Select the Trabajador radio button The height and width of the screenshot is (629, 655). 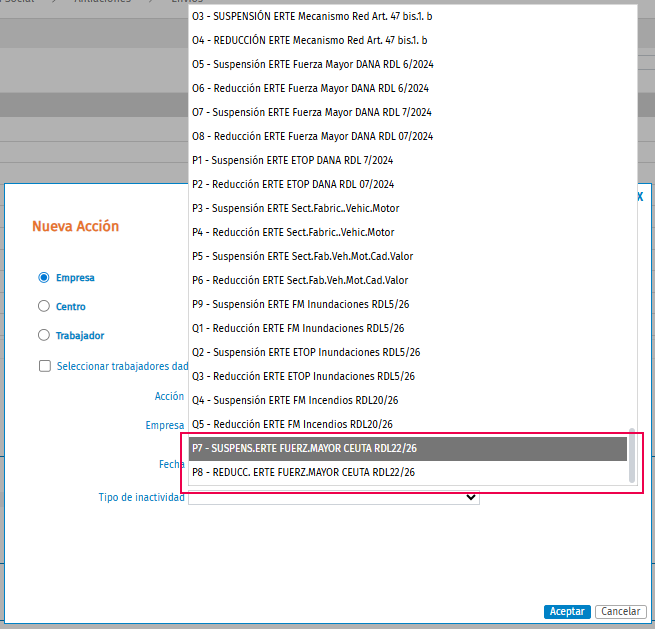coord(44,335)
